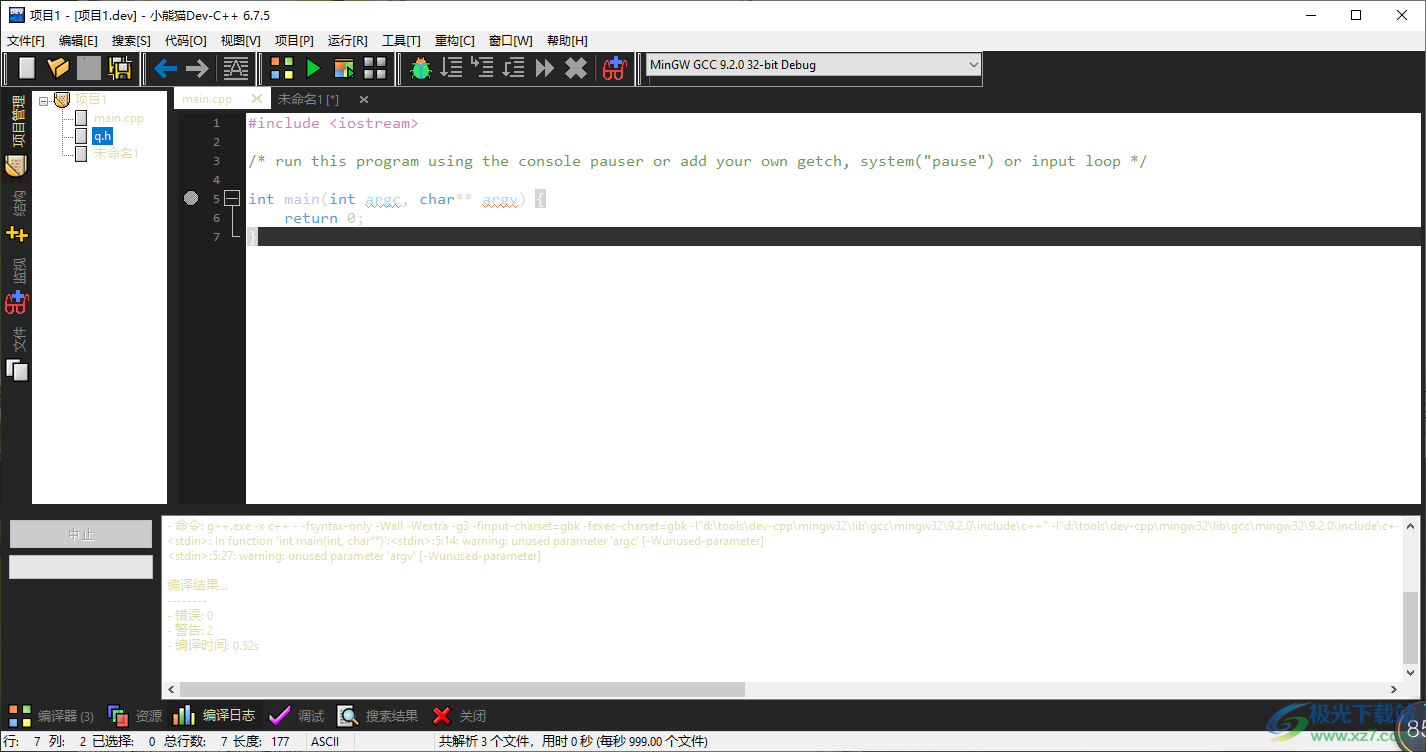Screen dimensions: 1426x752
Task: Click the colorful Compile squares icon
Action: pyautogui.click(x=282, y=68)
